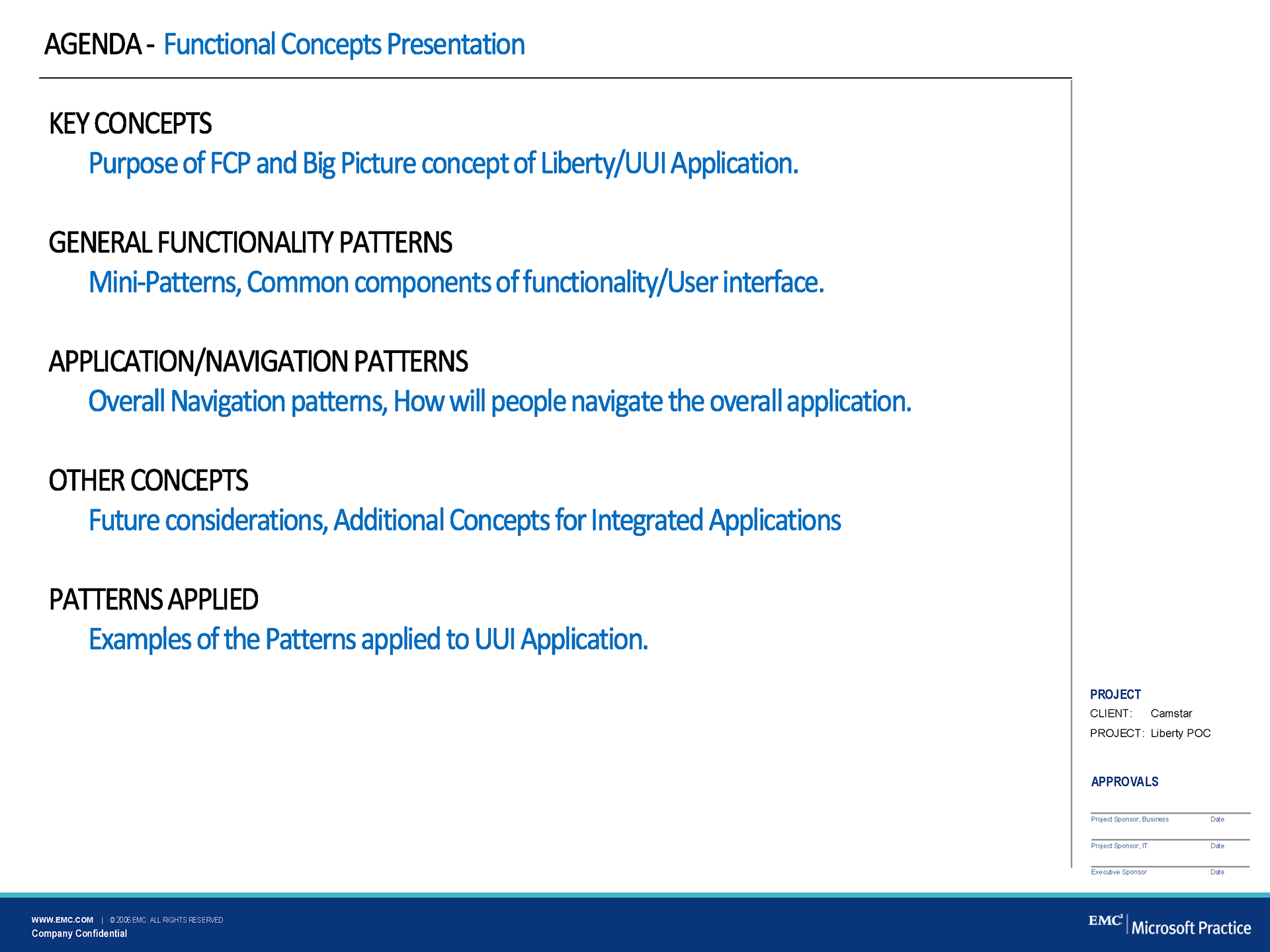This screenshot has height=952, width=1270.
Task: Click GENERAL FUNCTIONALITY PATTERNS heading
Action: tap(250, 243)
